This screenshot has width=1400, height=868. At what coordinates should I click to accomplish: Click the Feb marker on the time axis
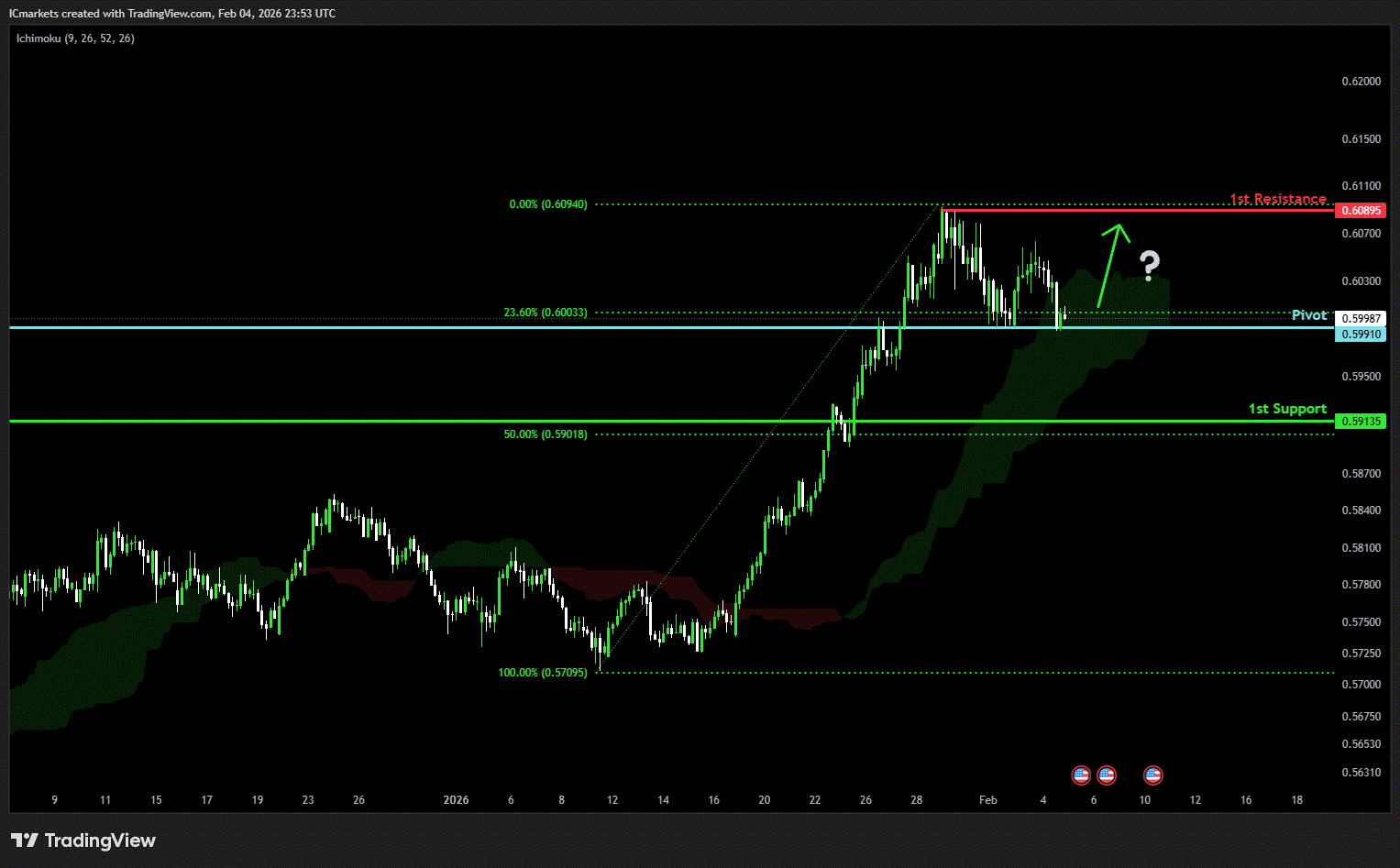[x=987, y=800]
